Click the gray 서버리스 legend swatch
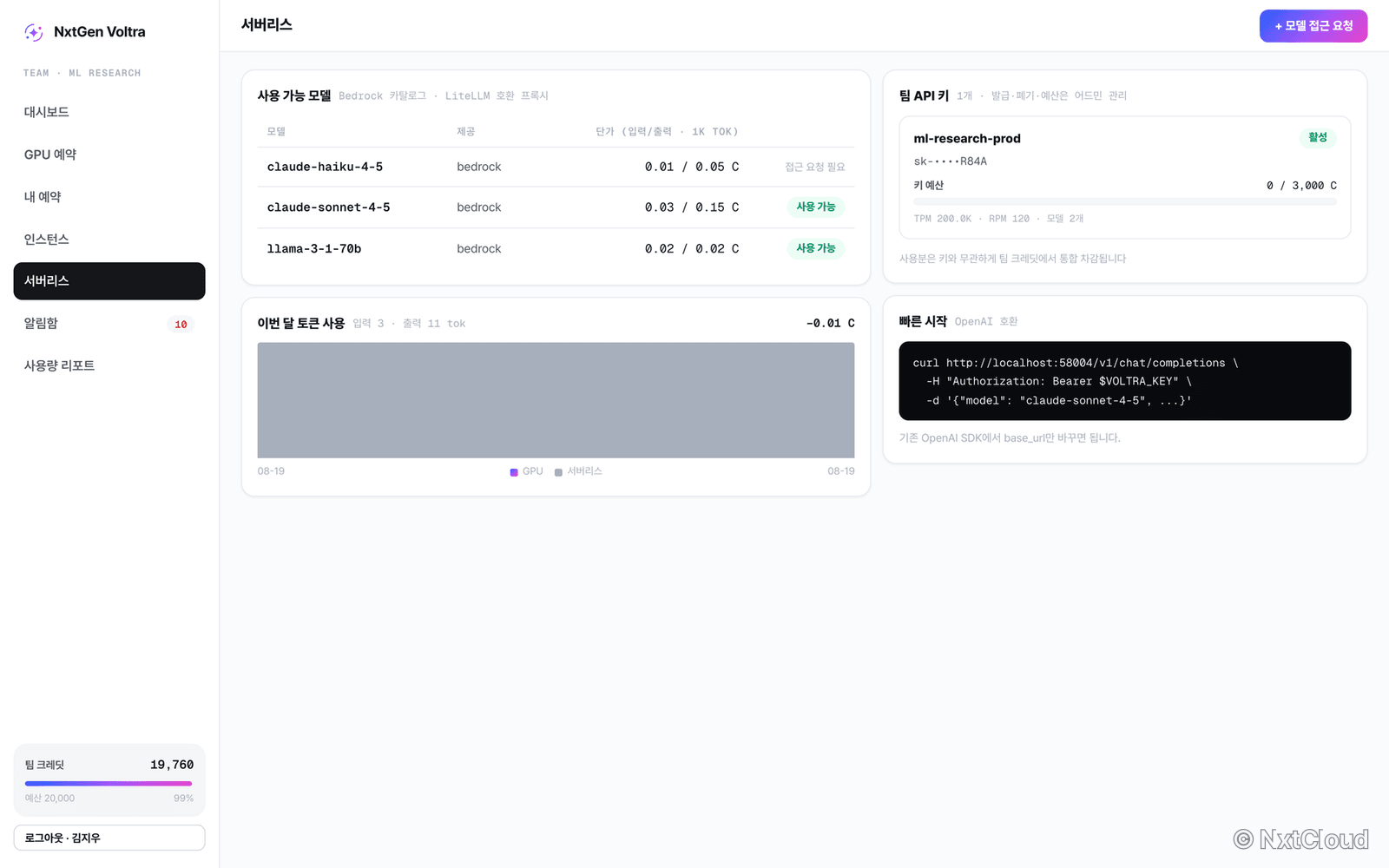Viewport: 1389px width, 868px height. (x=558, y=472)
